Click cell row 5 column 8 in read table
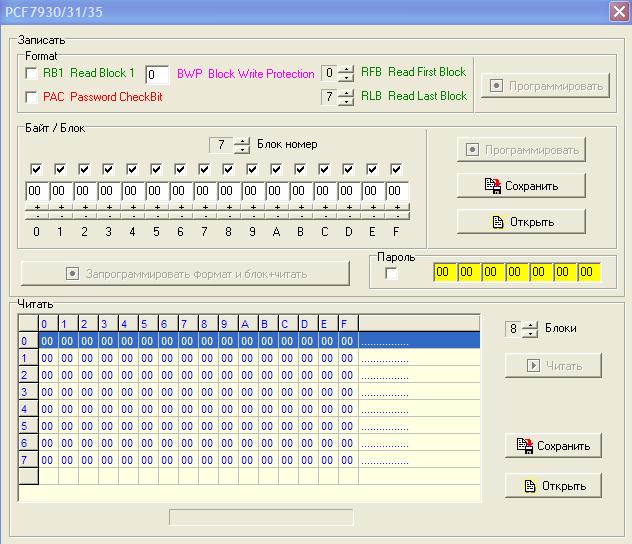 point(208,426)
